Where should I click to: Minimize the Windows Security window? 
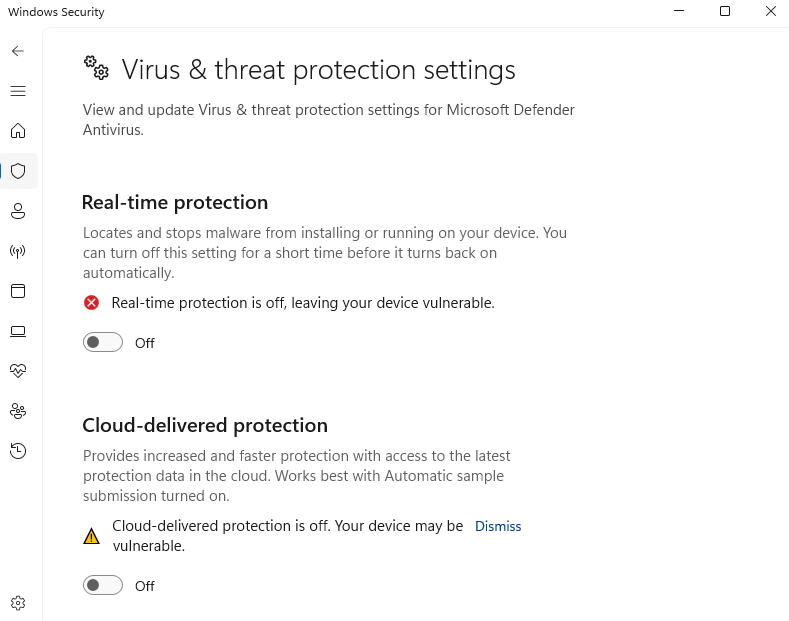click(680, 12)
